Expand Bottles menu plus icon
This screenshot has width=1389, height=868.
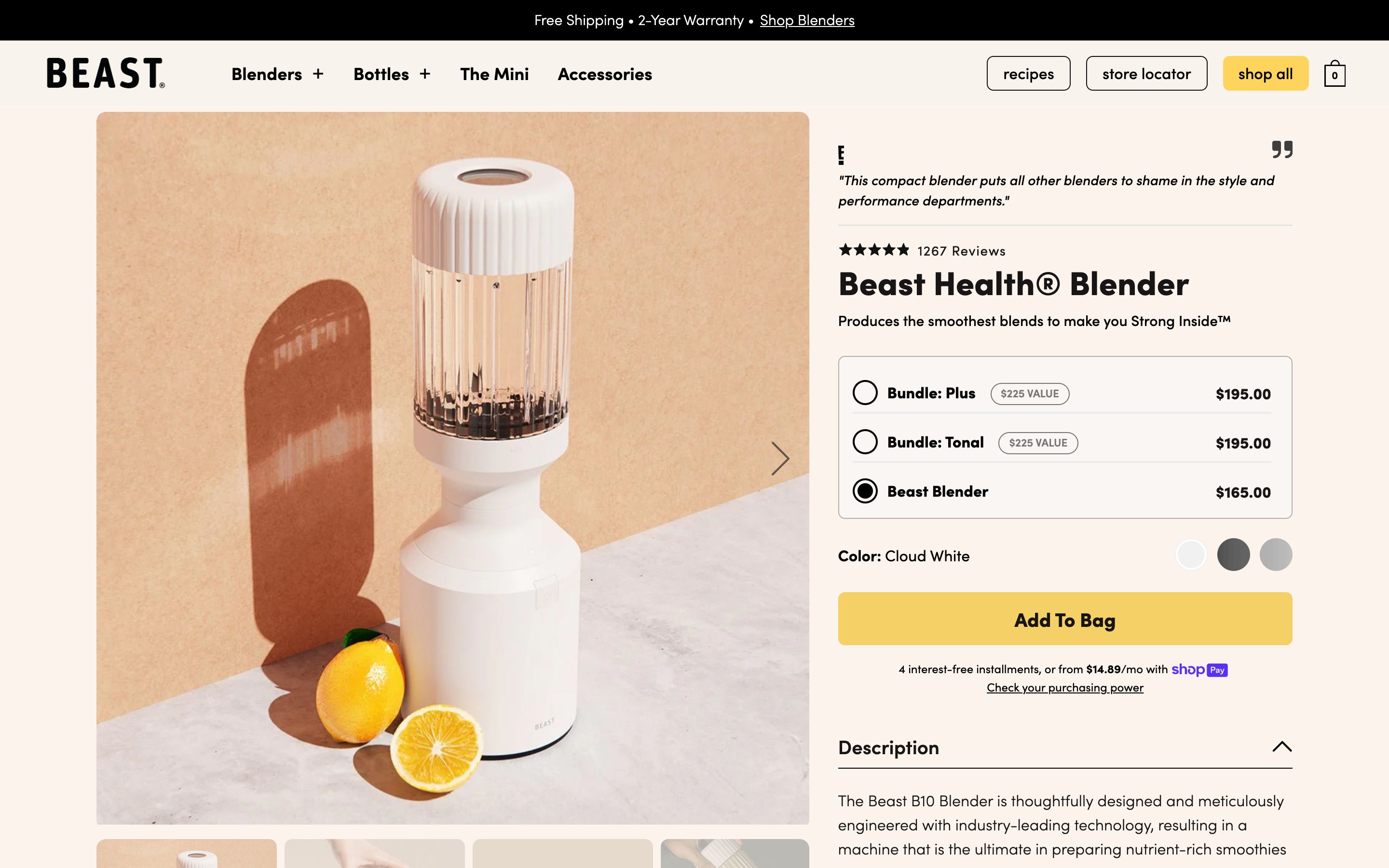pyautogui.click(x=425, y=74)
